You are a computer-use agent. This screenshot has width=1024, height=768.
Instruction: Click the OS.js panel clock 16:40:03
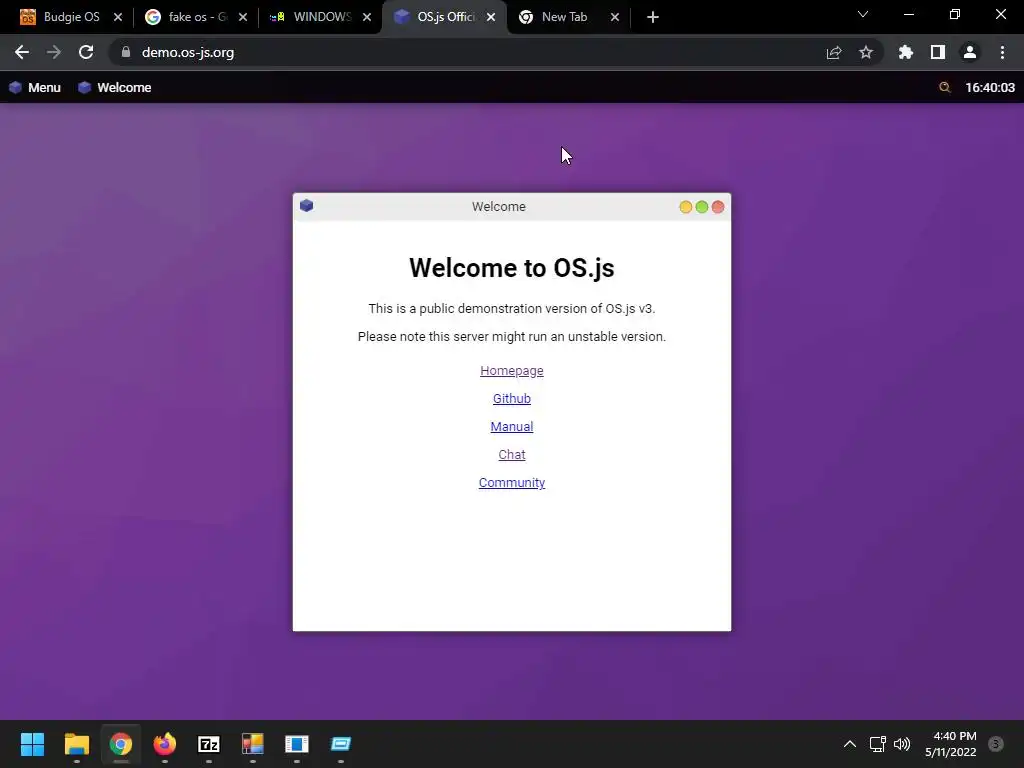coord(989,88)
